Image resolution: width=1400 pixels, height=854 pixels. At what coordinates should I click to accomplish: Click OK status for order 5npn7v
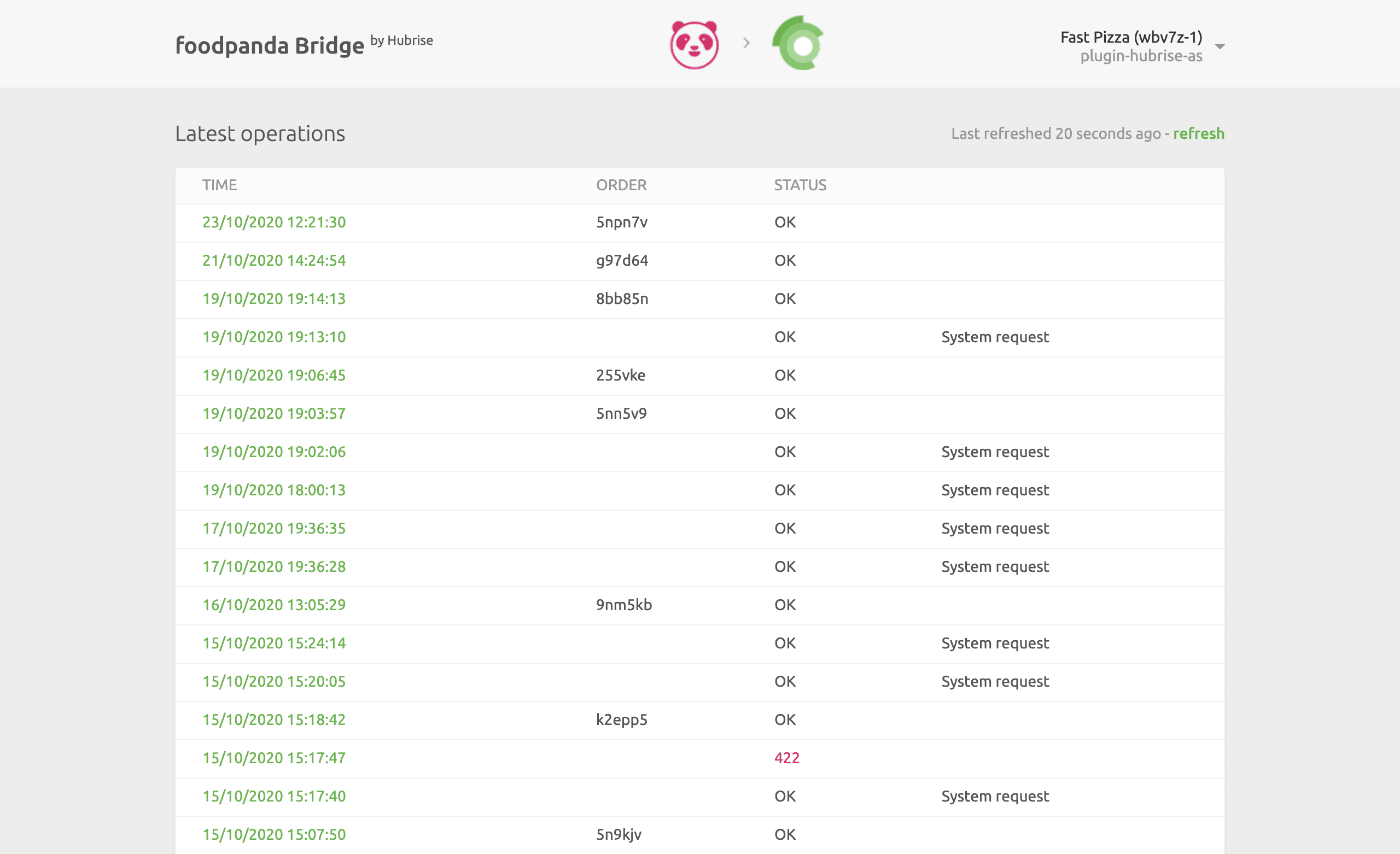tap(785, 222)
